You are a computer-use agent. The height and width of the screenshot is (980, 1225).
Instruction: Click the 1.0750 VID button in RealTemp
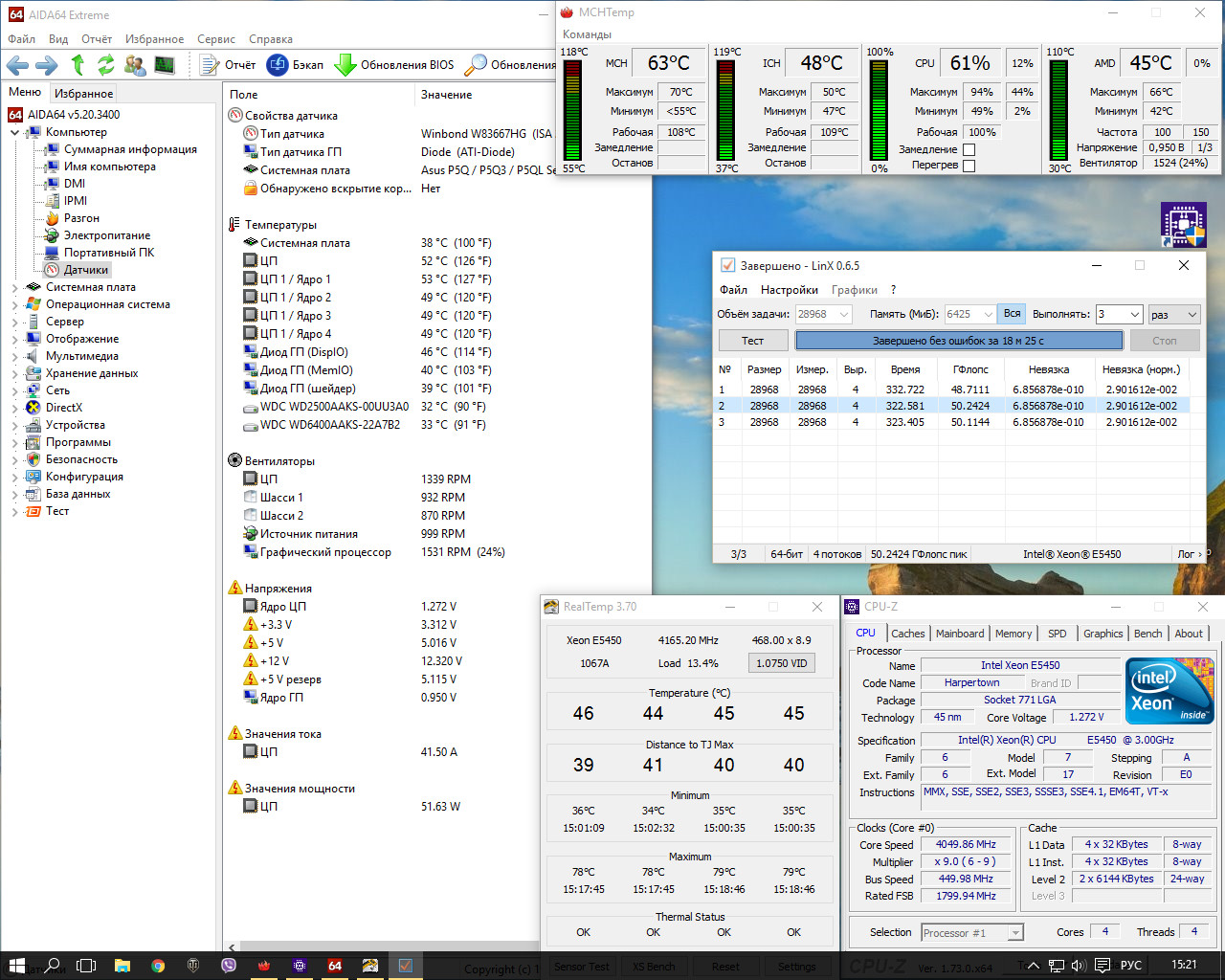tap(782, 663)
